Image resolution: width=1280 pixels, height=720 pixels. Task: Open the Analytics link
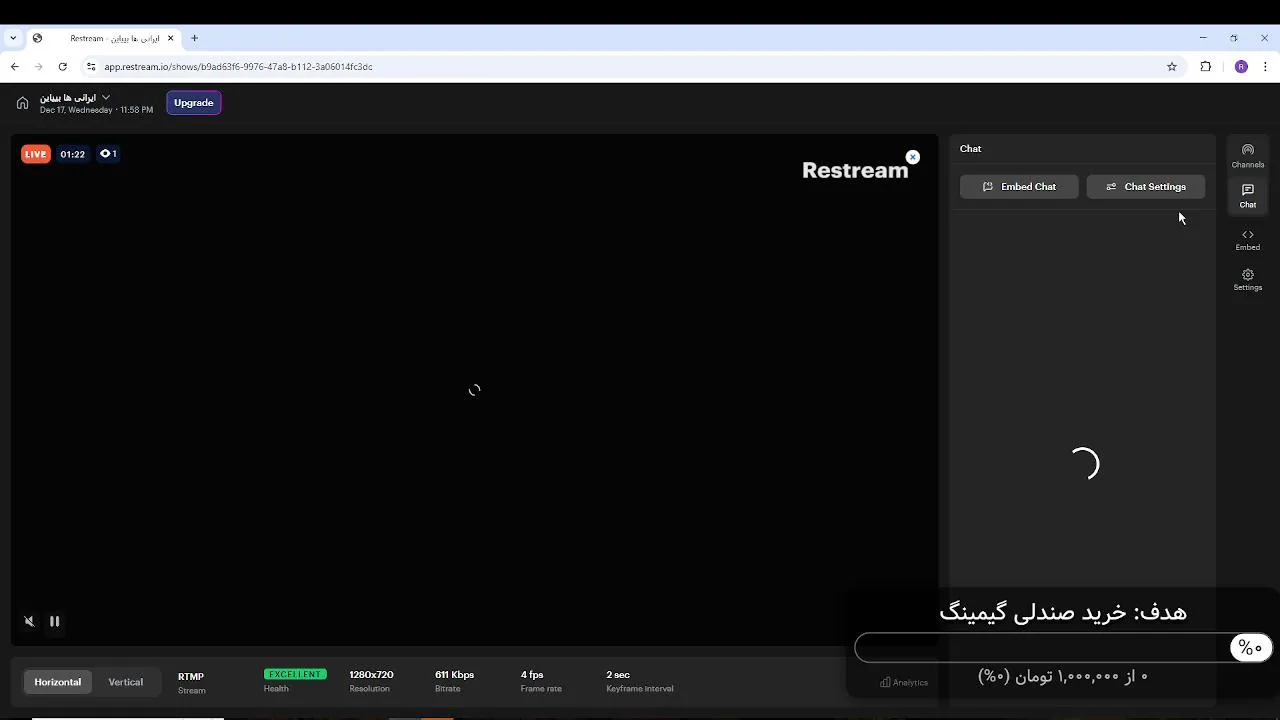click(904, 683)
